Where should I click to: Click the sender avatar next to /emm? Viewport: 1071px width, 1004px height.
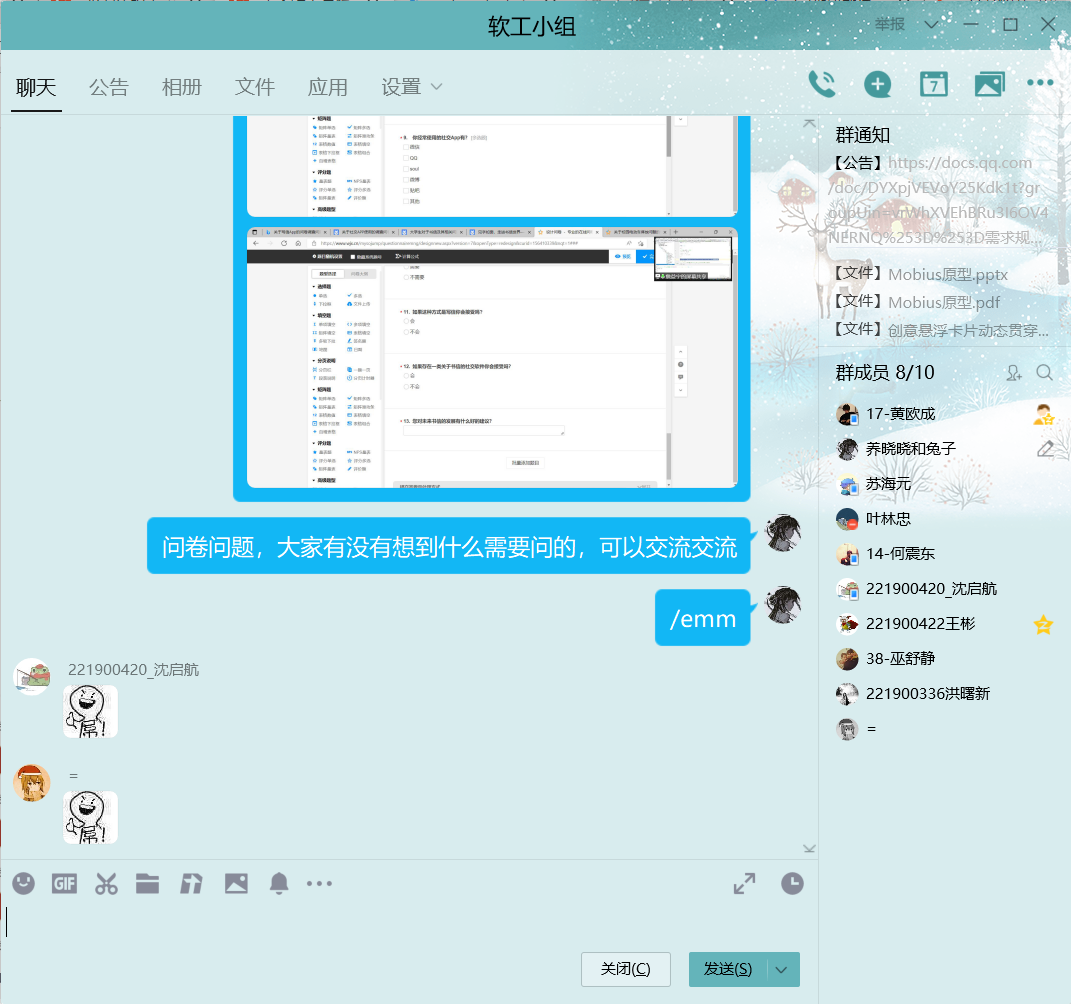coord(783,604)
